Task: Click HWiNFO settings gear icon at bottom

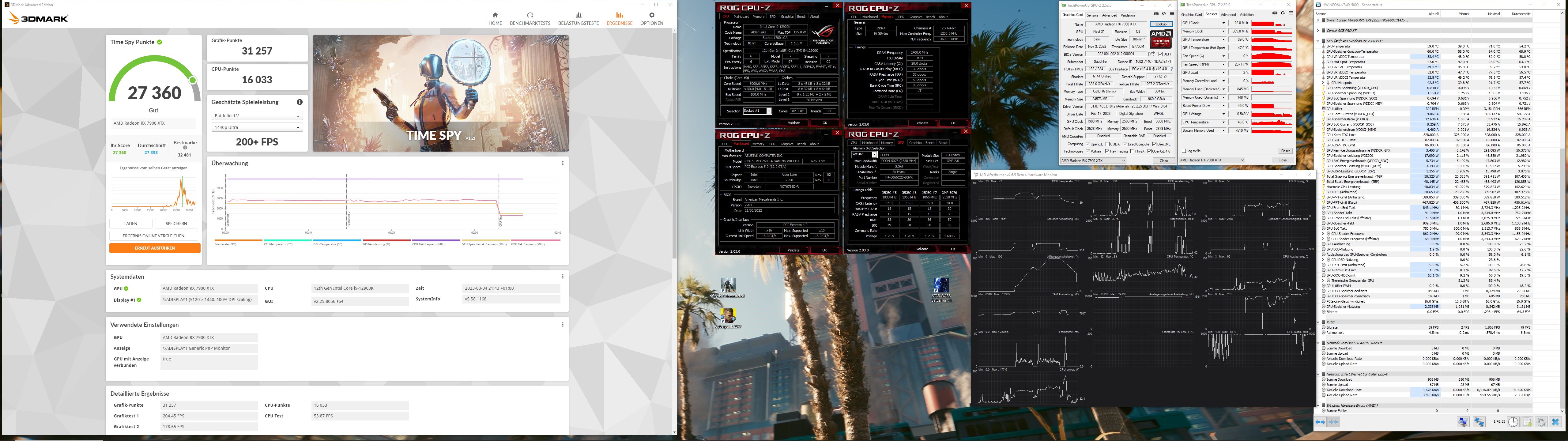Action: (1541, 422)
